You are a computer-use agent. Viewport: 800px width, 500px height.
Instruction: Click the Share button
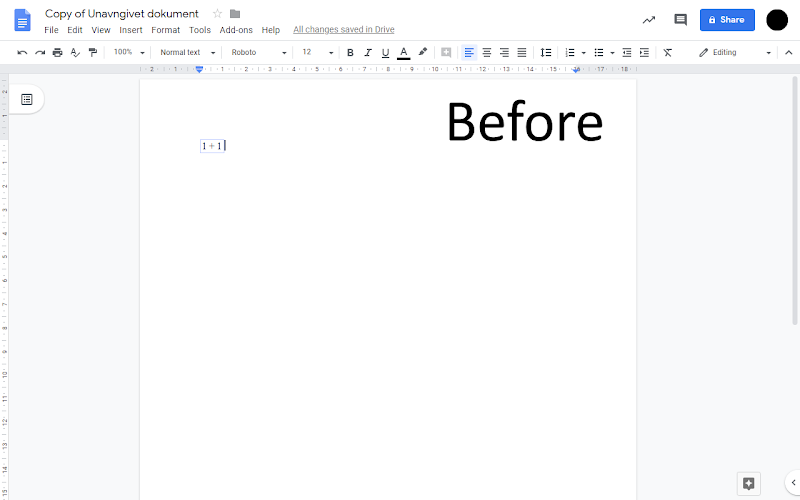coord(727,20)
